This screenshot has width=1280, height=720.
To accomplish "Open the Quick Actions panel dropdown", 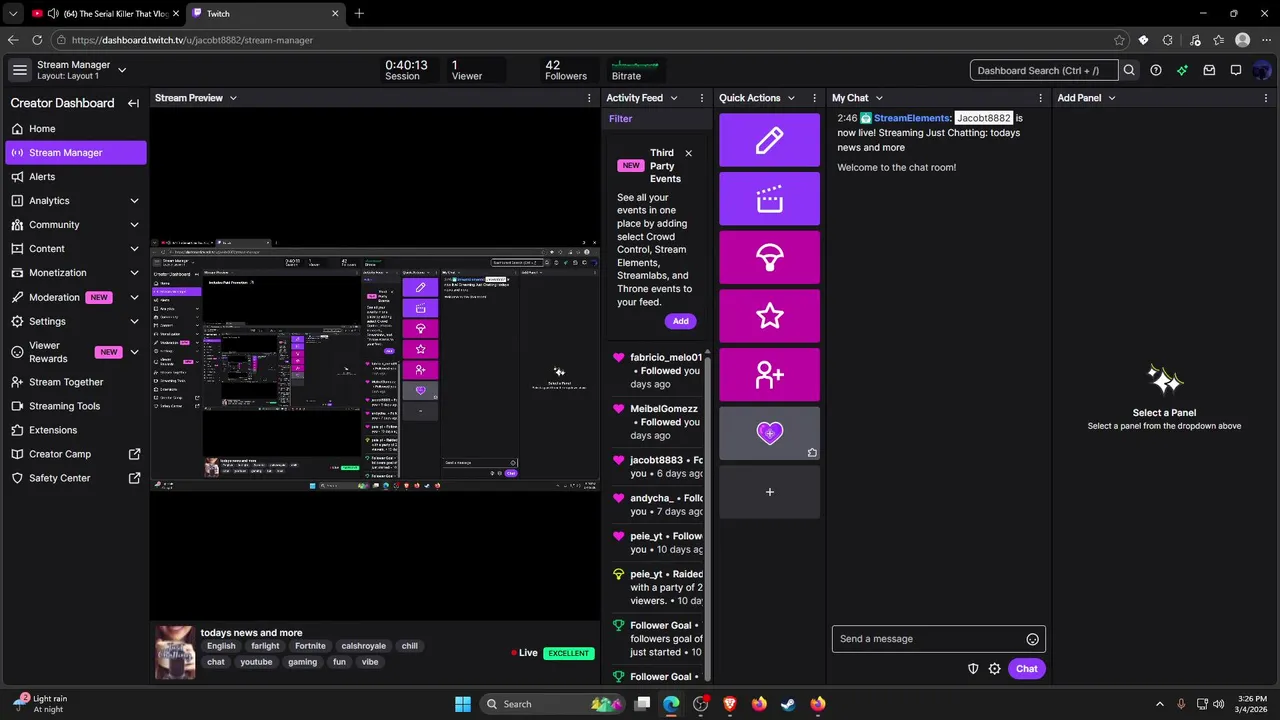I will tap(791, 98).
